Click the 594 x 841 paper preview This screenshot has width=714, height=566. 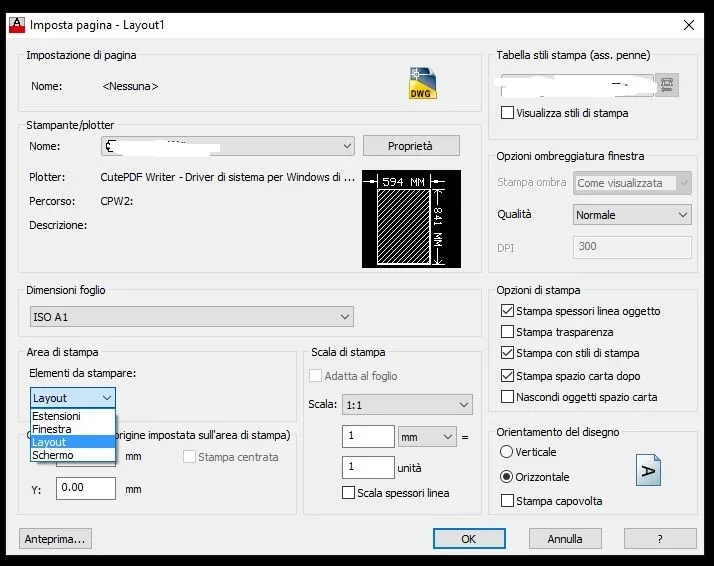(411, 219)
